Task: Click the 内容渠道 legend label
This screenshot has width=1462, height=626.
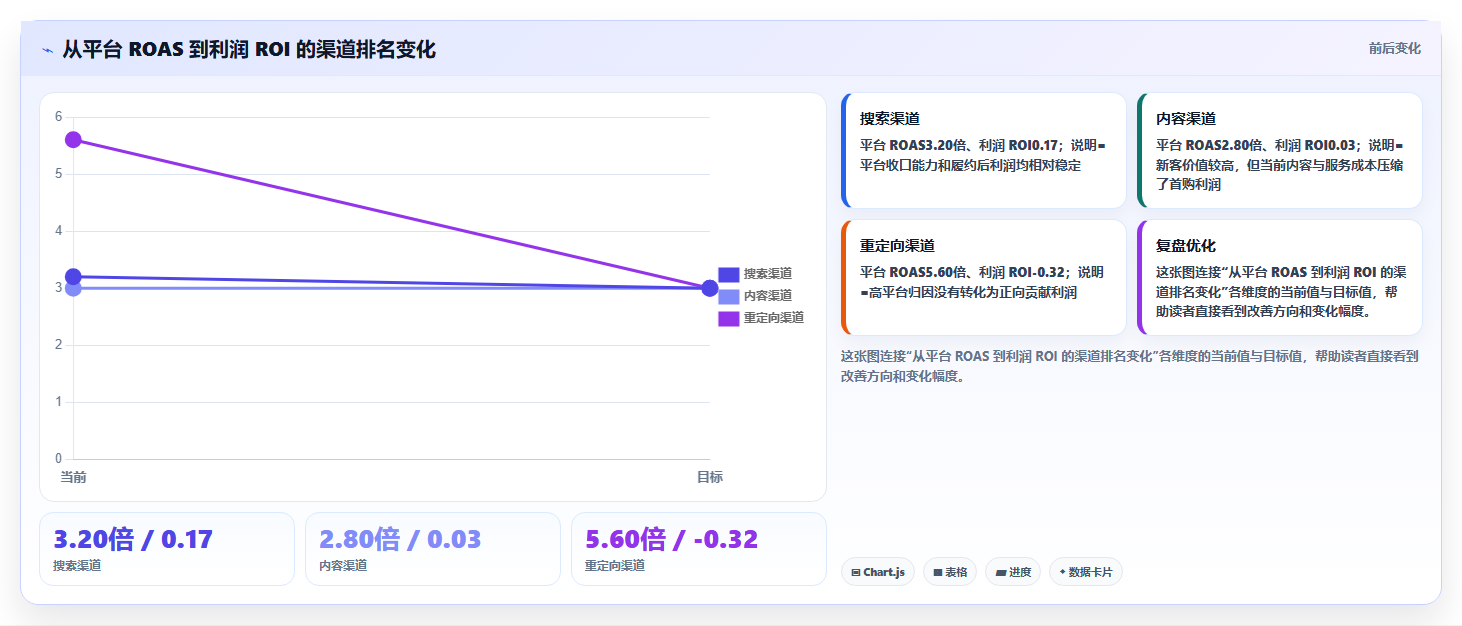Action: 768,296
